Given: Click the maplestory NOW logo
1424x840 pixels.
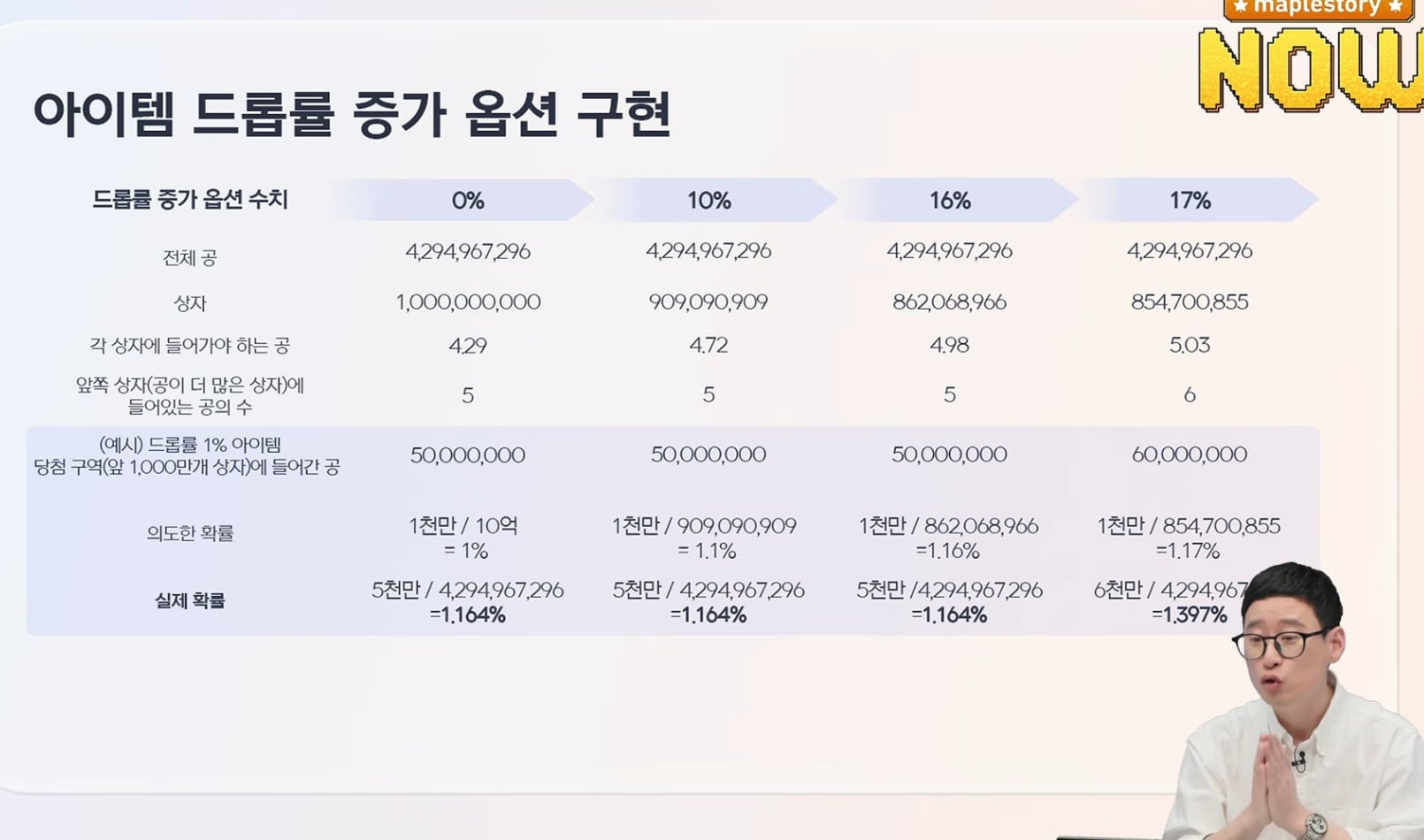Looking at the screenshot, I should (x=1311, y=56).
